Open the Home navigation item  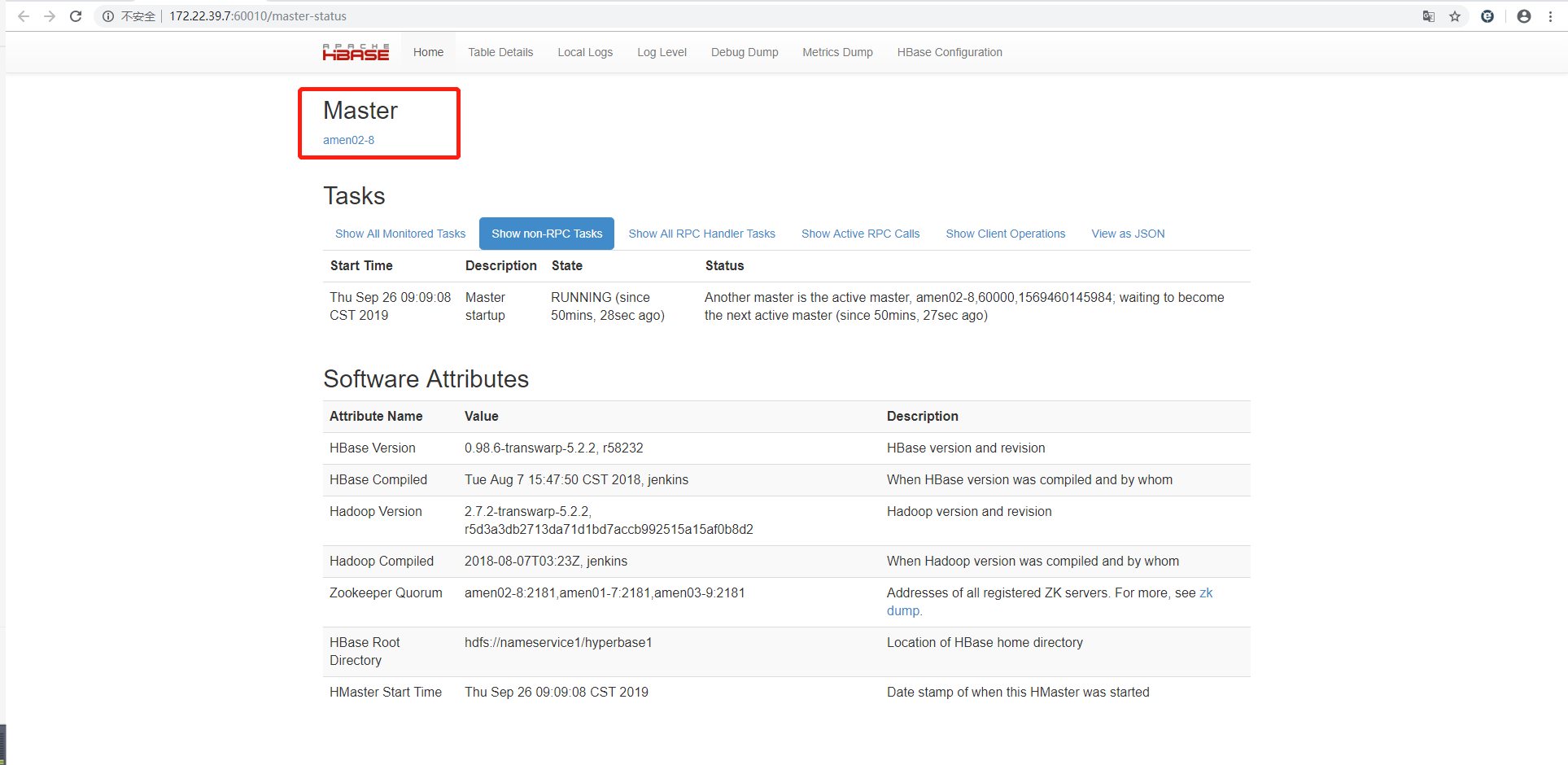click(x=428, y=52)
